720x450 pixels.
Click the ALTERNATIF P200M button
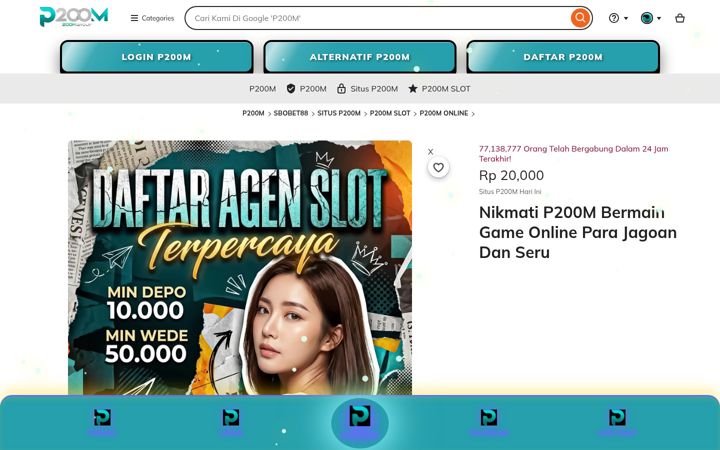click(x=360, y=57)
